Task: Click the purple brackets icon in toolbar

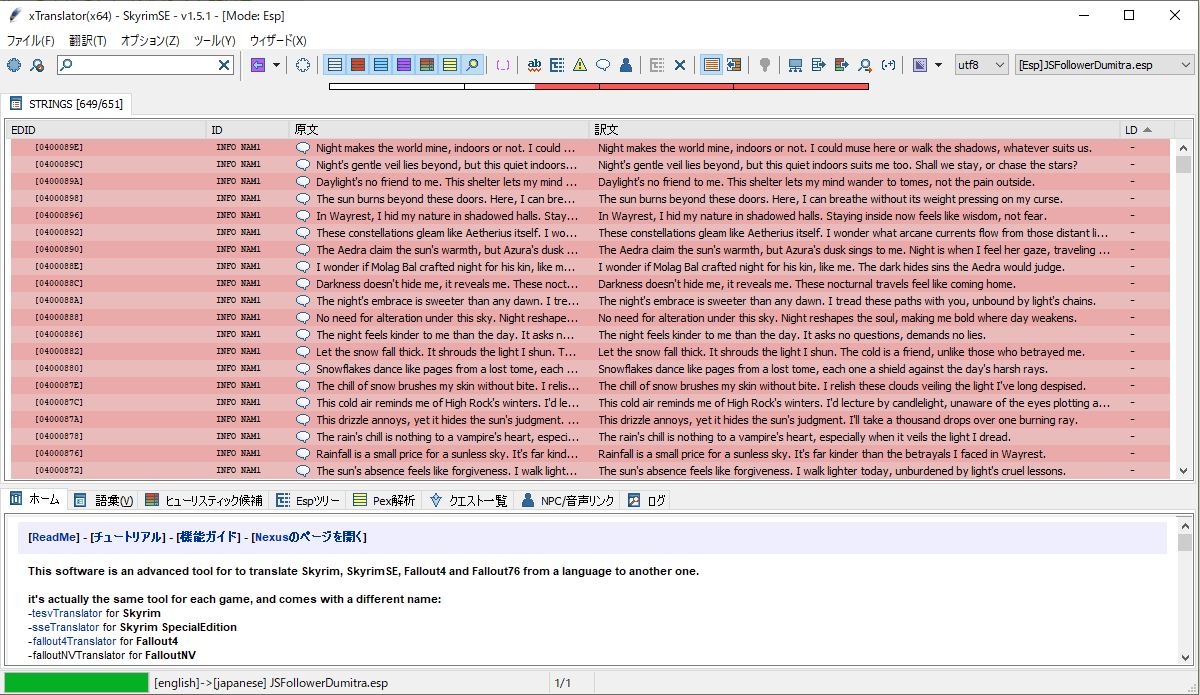Action: 503,65
